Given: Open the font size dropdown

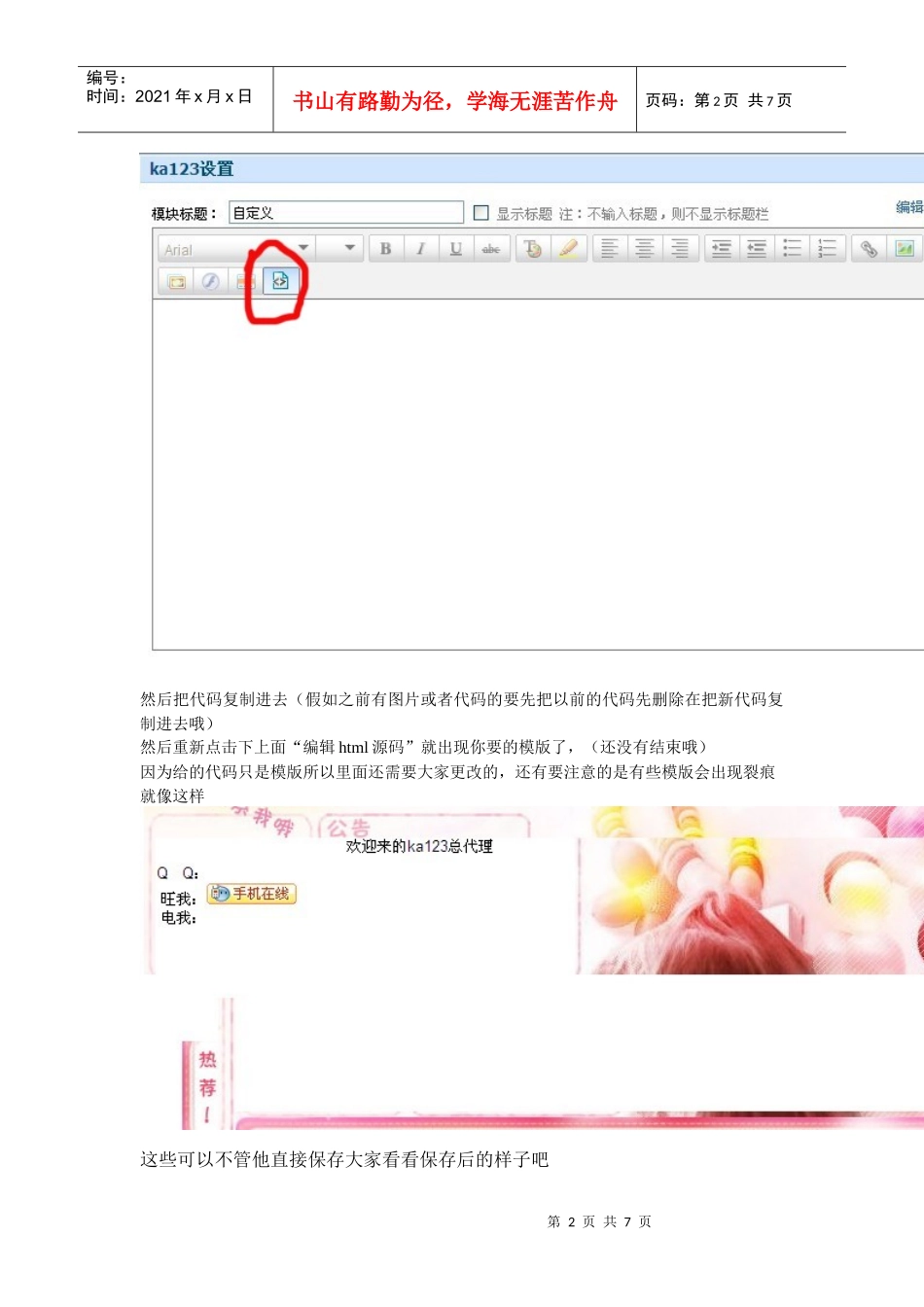Looking at the screenshot, I should [x=339, y=249].
